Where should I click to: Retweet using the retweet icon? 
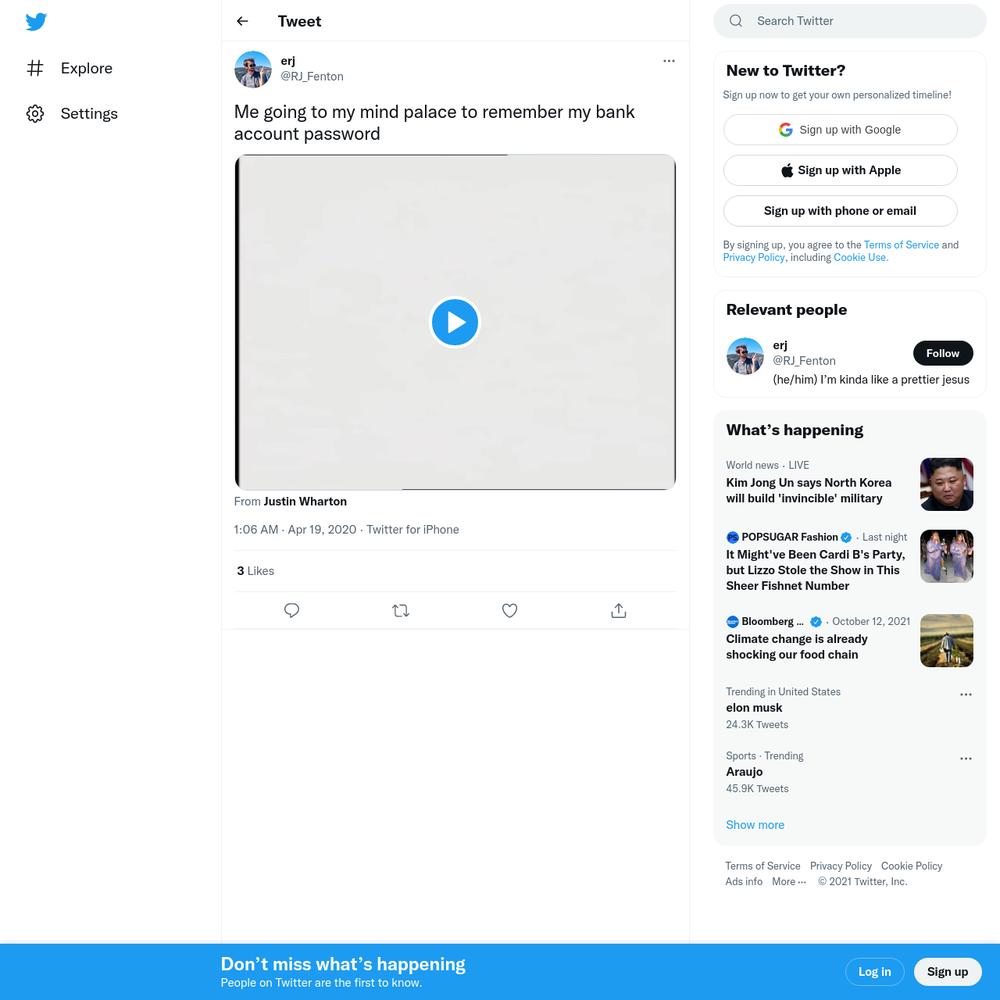coord(401,610)
